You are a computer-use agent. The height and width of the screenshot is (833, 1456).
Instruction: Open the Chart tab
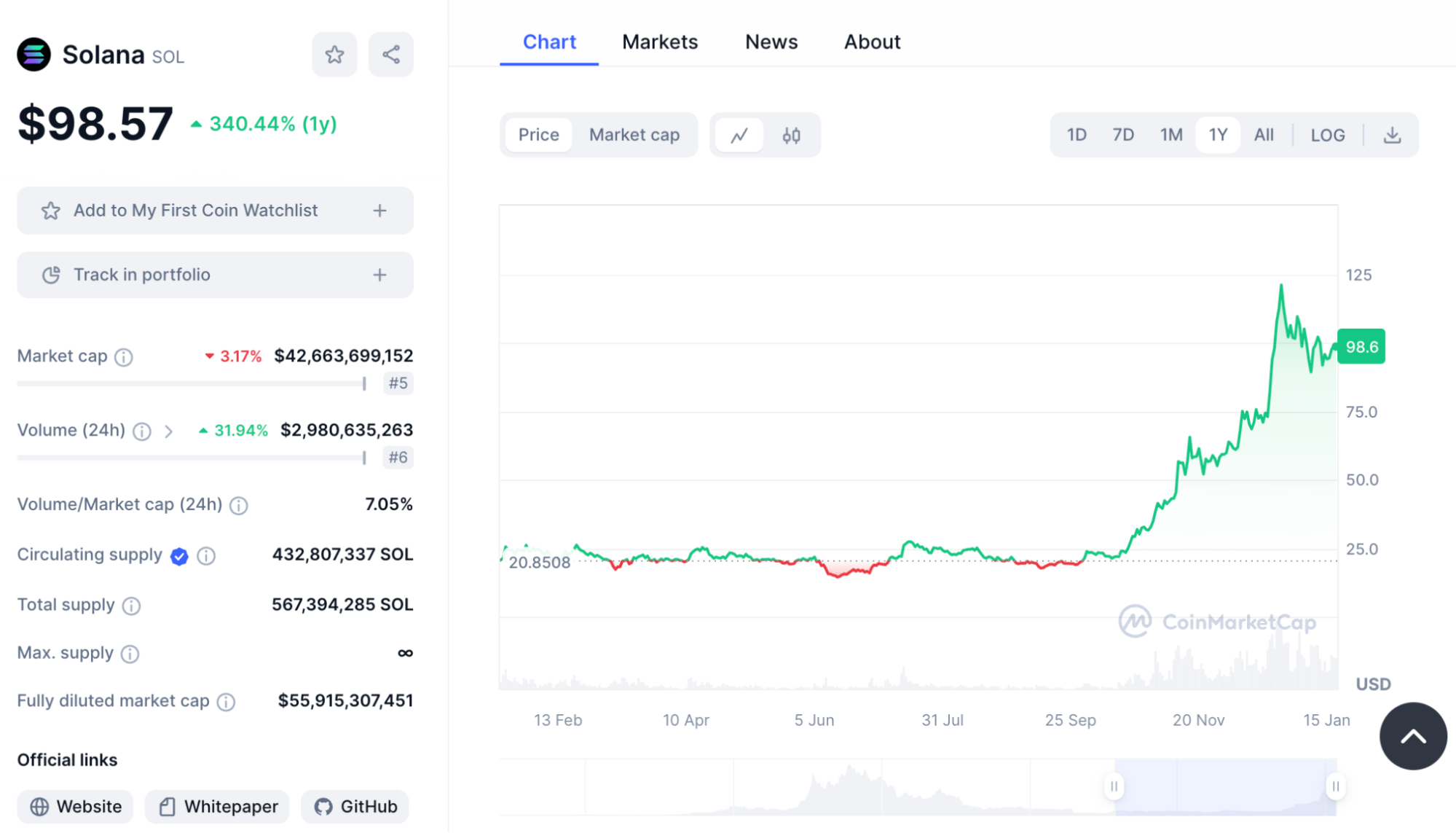(x=549, y=42)
